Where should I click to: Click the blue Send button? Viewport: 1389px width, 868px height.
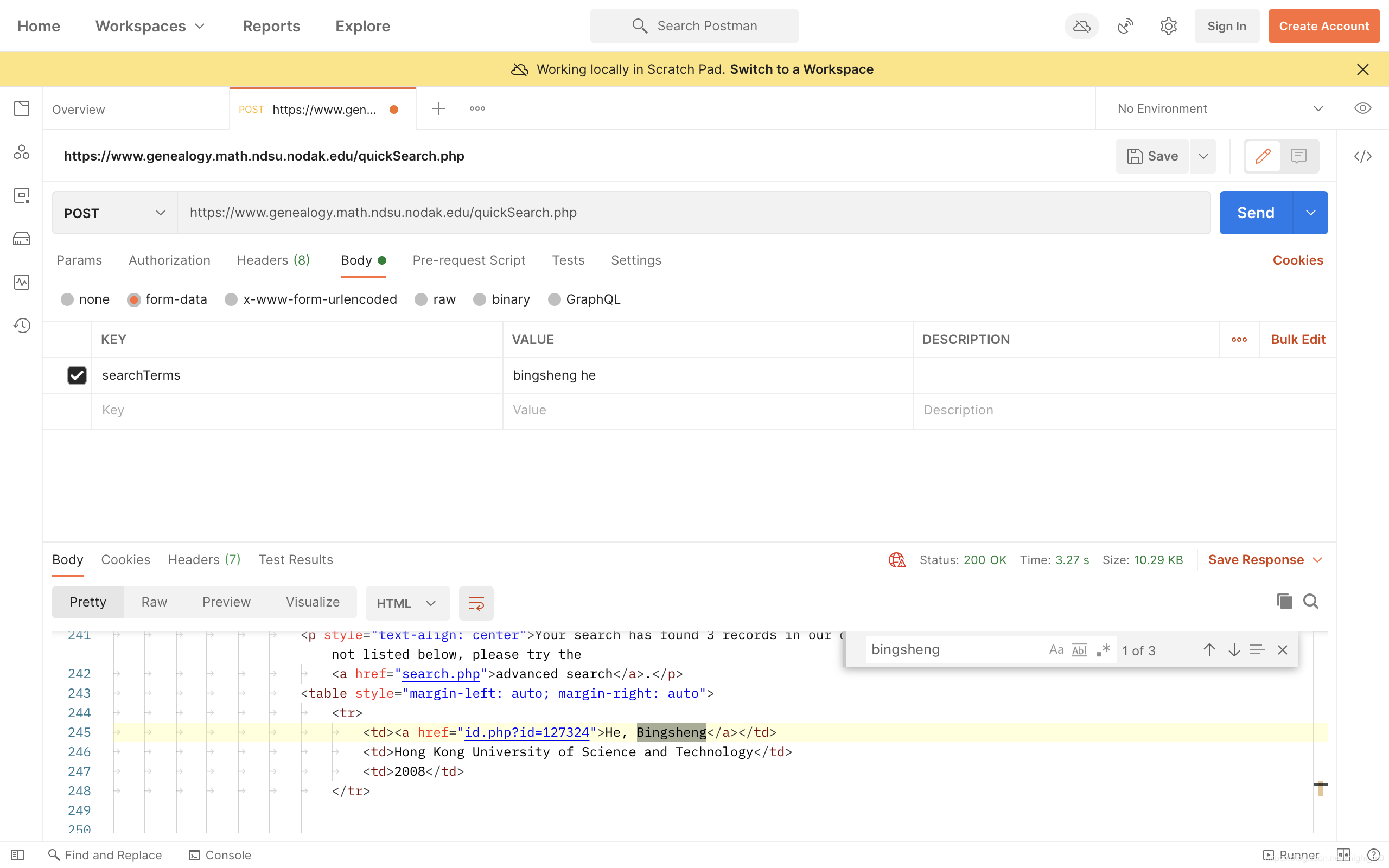(1256, 213)
